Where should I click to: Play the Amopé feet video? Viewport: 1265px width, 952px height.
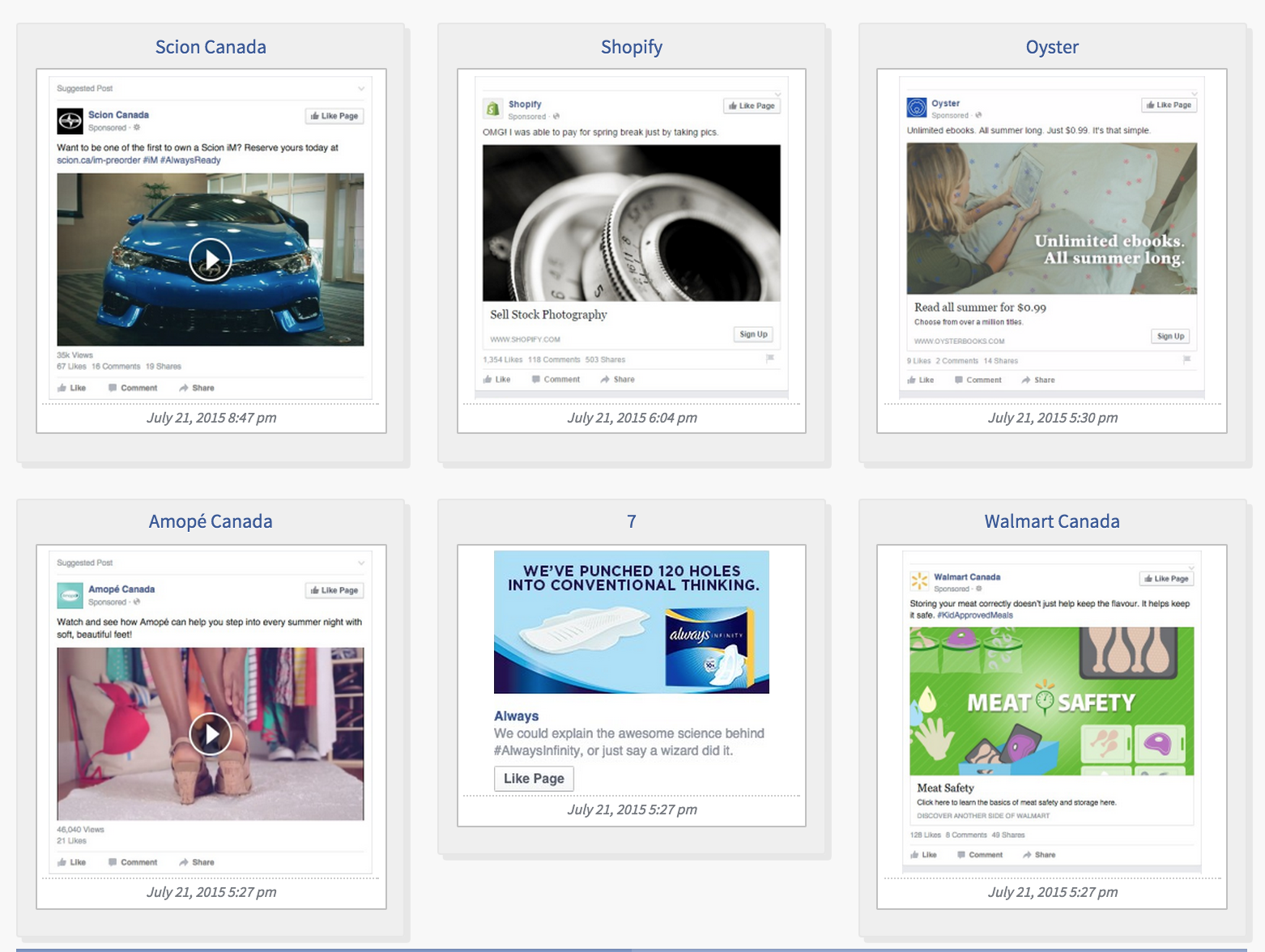211,734
